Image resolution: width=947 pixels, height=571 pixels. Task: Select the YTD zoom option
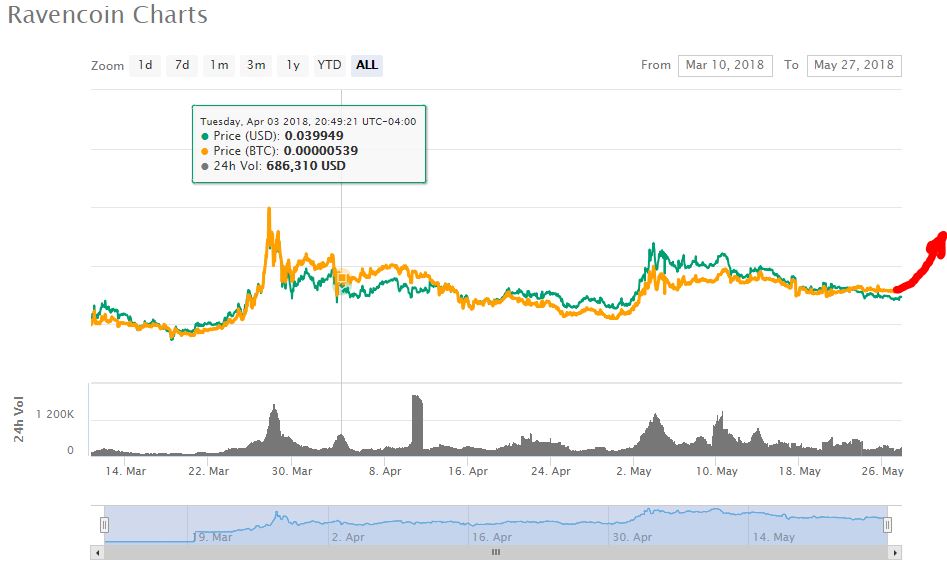[330, 65]
